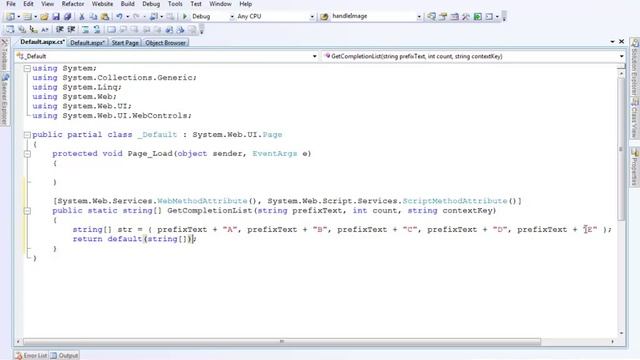Open the Debug menu

pyautogui.click(x=151, y=4)
